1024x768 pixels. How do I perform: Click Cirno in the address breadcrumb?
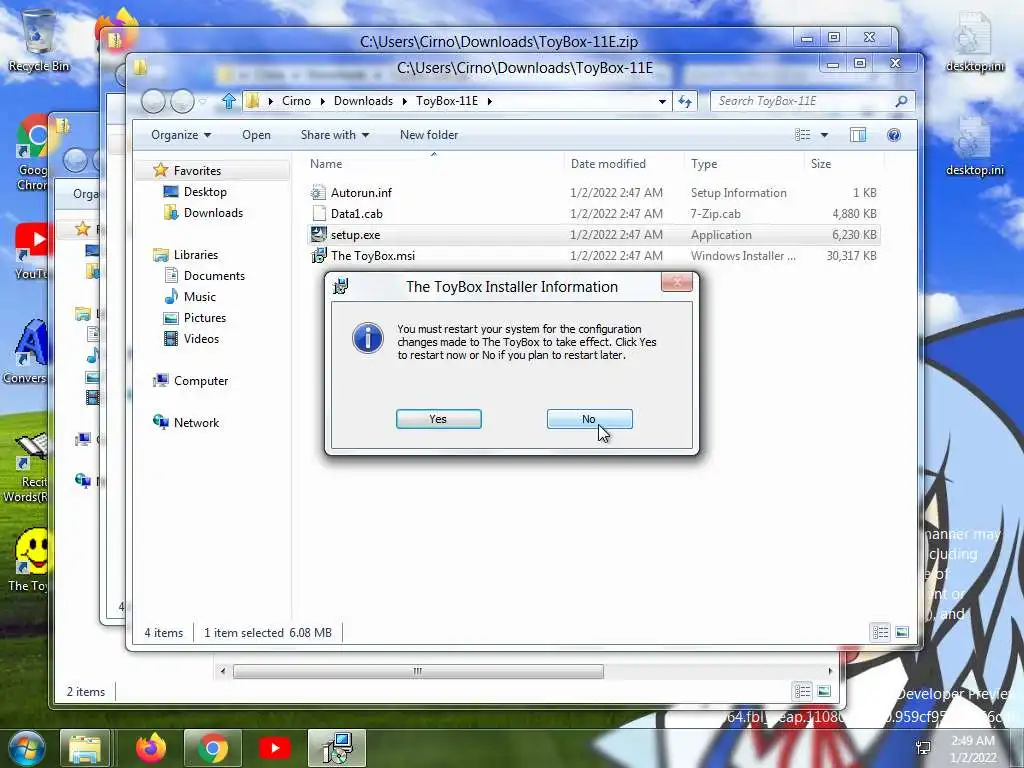tap(296, 101)
